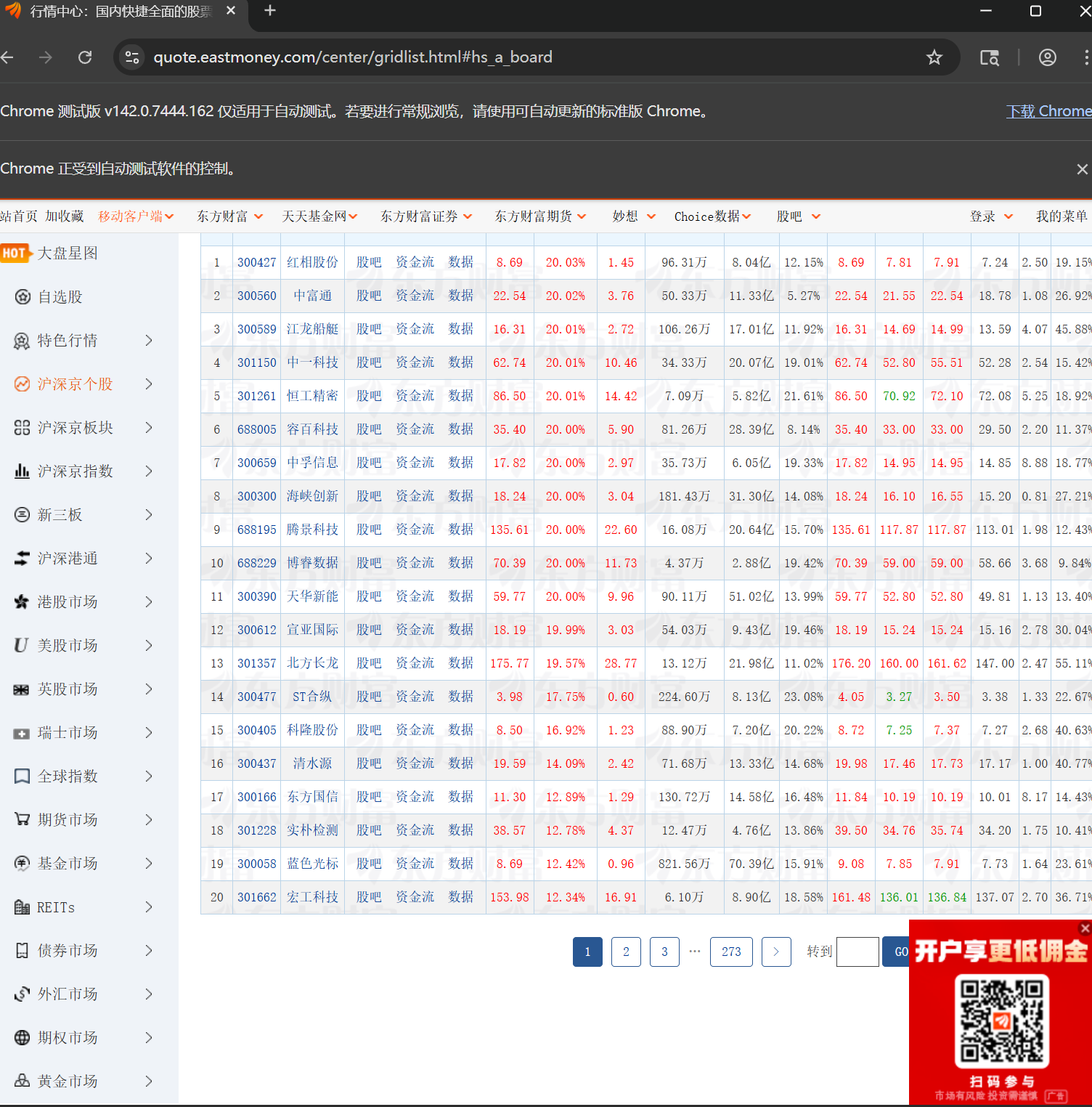Expand the 港股市场 submenu chevron
Image resolution: width=1092 pixels, height=1107 pixels.
149,601
